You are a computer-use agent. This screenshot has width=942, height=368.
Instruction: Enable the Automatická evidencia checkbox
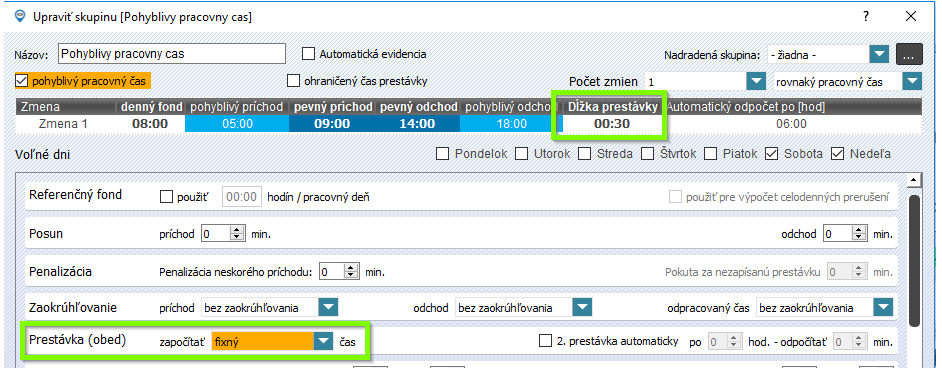click(x=308, y=53)
